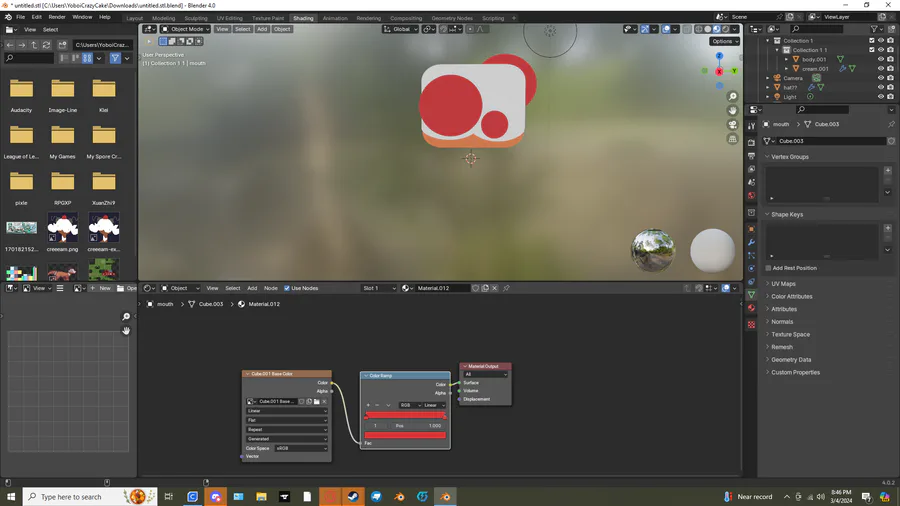
Task: Click the Color Ramp remove stop minus icon
Action: (x=377, y=405)
